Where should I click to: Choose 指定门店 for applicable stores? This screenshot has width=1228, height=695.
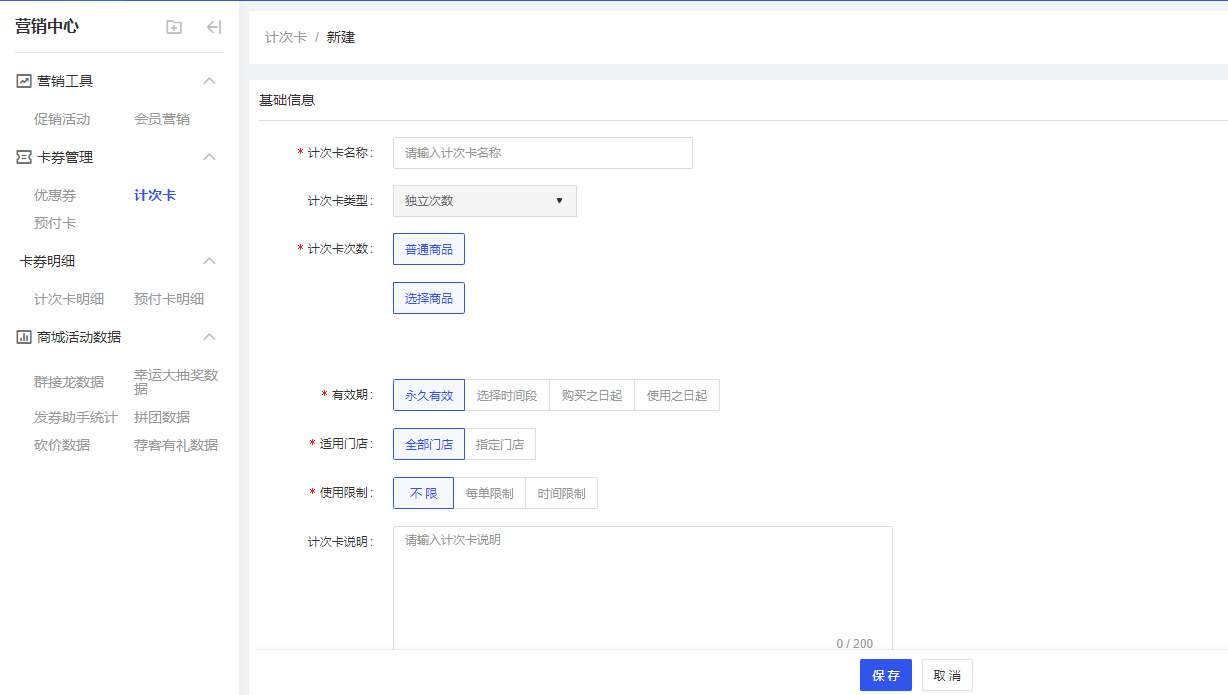(x=500, y=444)
